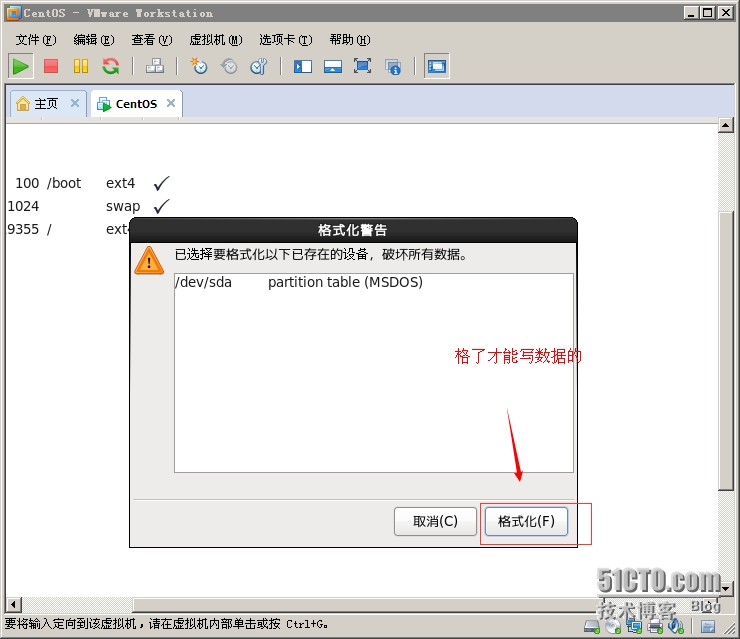Maximize the VMware Workstation window
The width and height of the screenshot is (740, 639).
coord(708,13)
